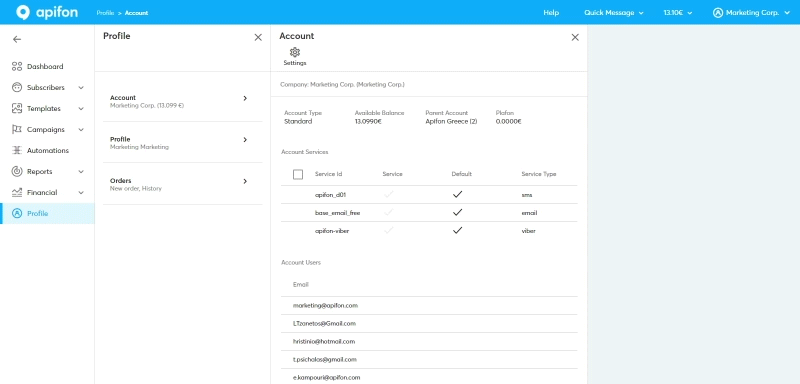The height and width of the screenshot is (384, 800).
Task: Click the Orders row chevron arrow
Action: click(x=245, y=181)
